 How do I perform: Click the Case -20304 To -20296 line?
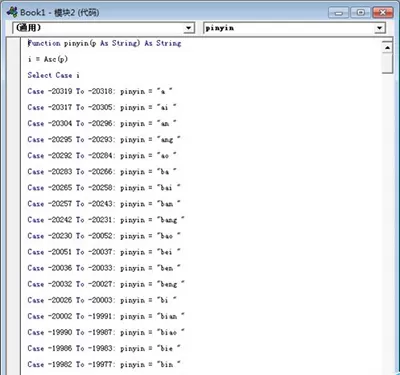click(102, 123)
